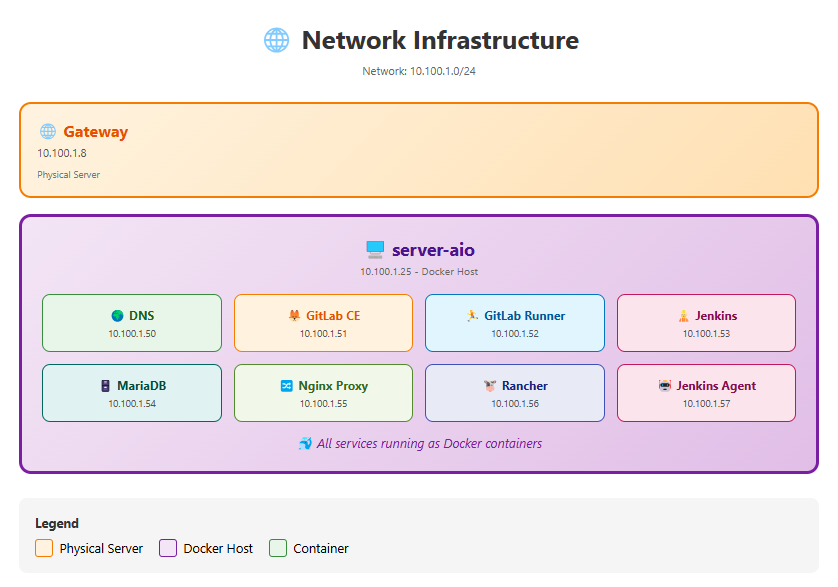Select the Gateway physical server panel
This screenshot has width=838, height=587.
[418, 150]
